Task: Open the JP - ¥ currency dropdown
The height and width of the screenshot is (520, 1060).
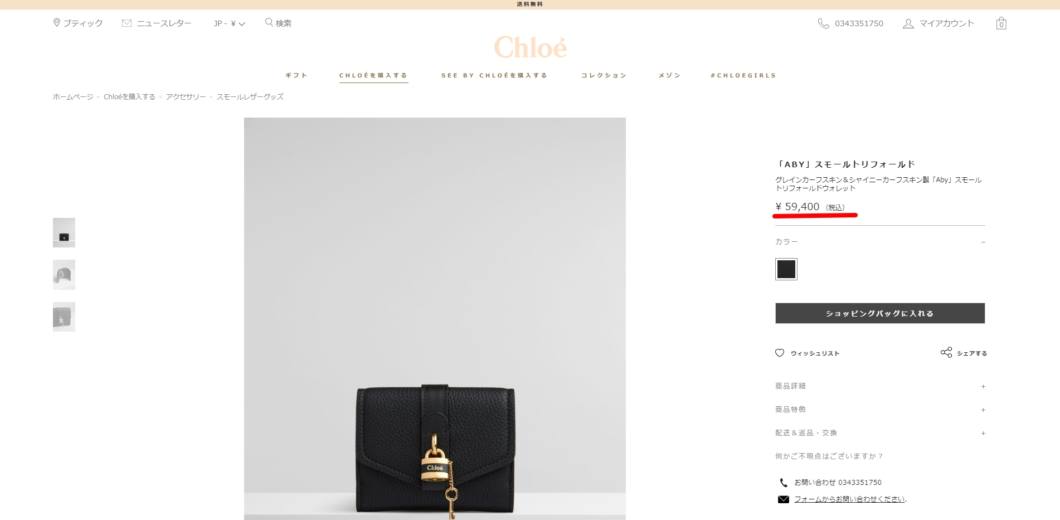Action: click(229, 24)
